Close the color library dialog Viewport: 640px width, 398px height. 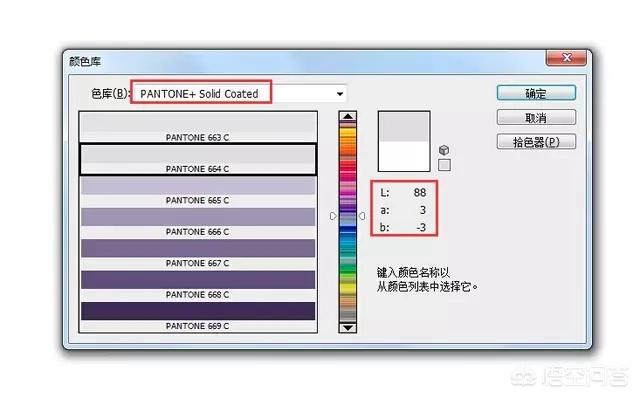click(x=567, y=58)
